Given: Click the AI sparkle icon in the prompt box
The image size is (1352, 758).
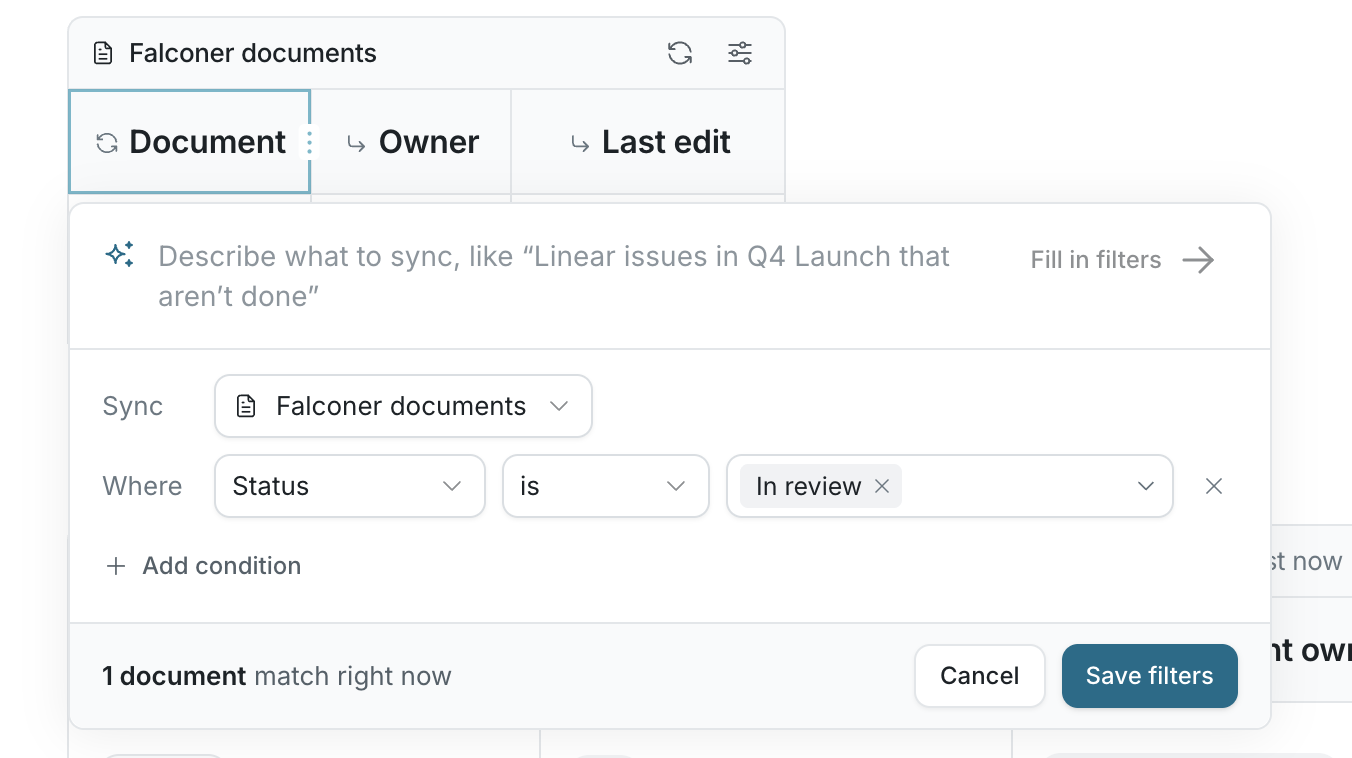Looking at the screenshot, I should [120, 255].
